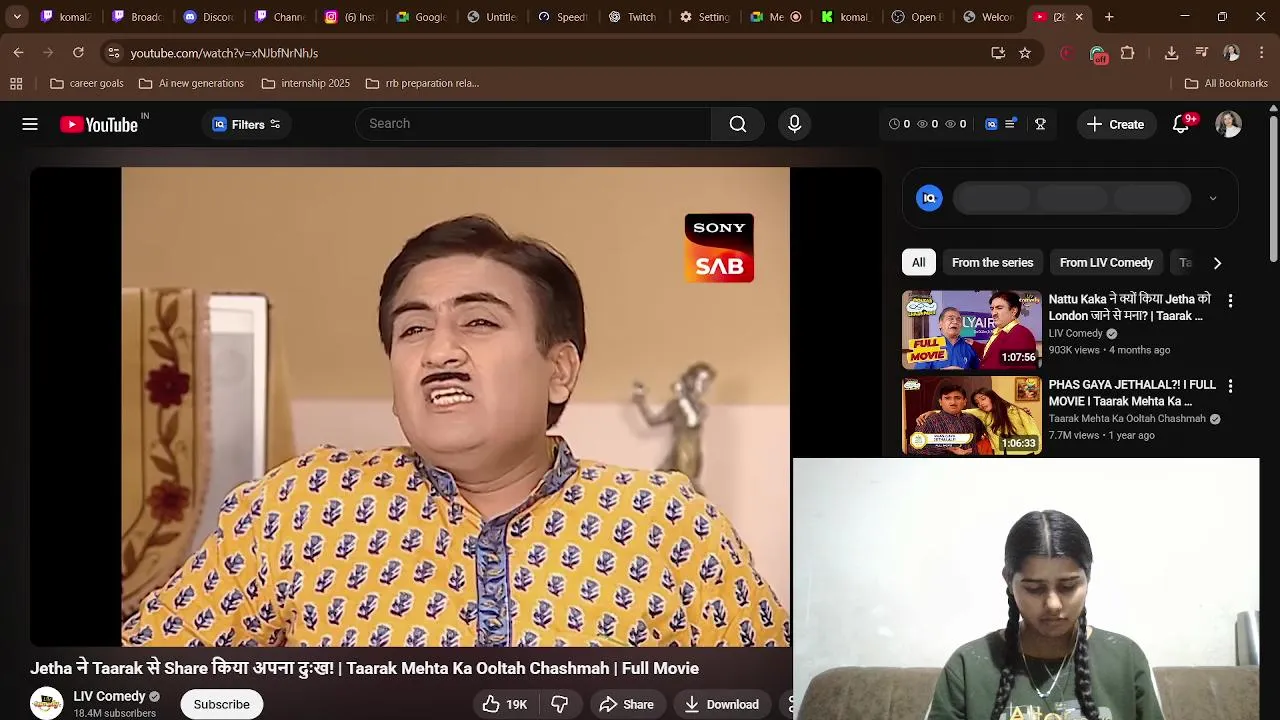The image size is (1280, 720).
Task: Click the vidIQ clock counter icon
Action: pyautogui.click(x=894, y=124)
